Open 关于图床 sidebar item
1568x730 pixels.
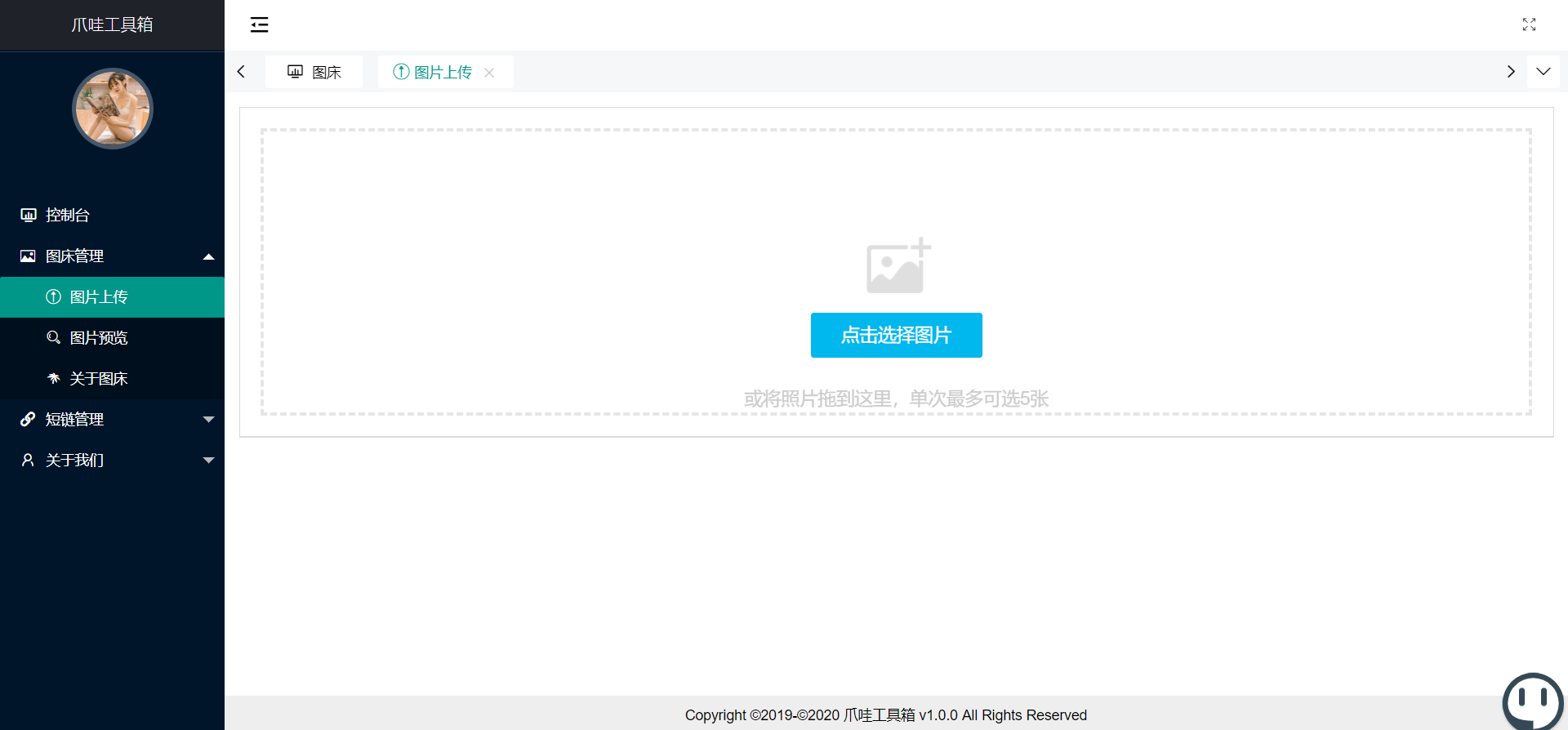click(112, 379)
